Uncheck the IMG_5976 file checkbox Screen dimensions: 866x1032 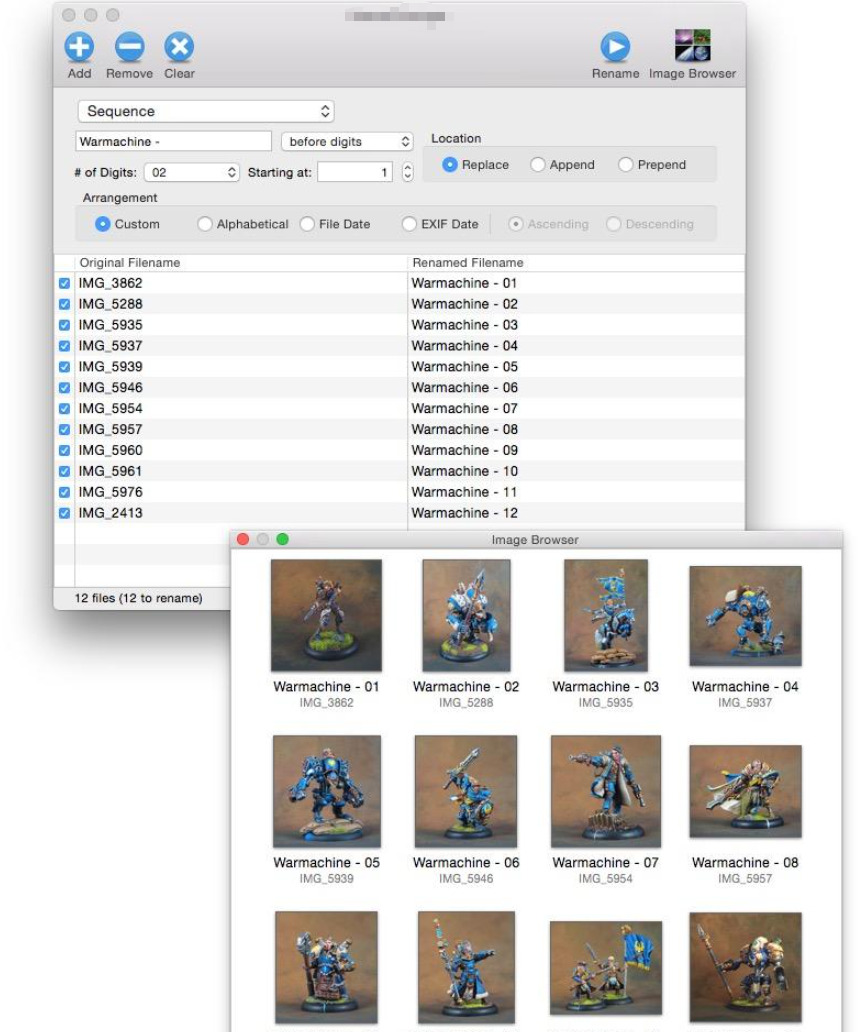tap(64, 492)
